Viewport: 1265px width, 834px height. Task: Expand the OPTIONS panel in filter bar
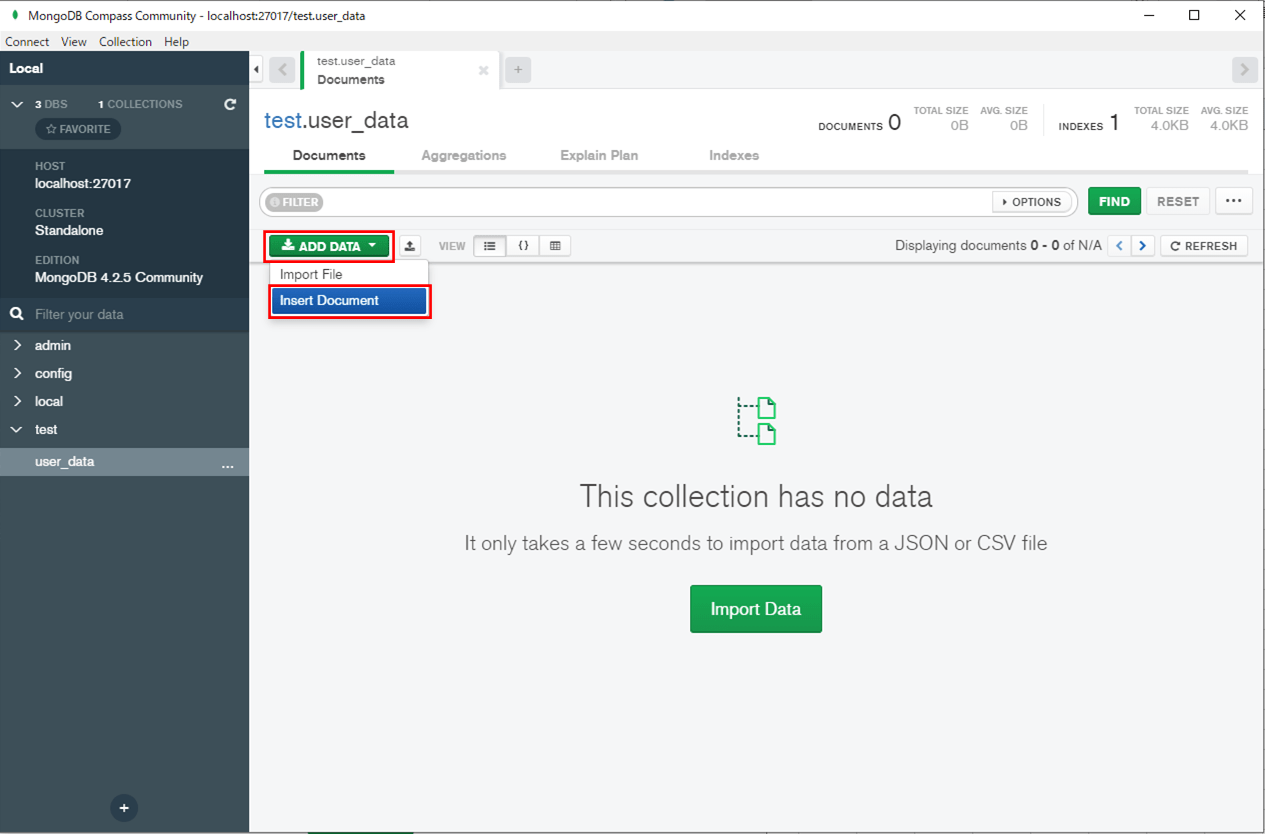(1032, 201)
